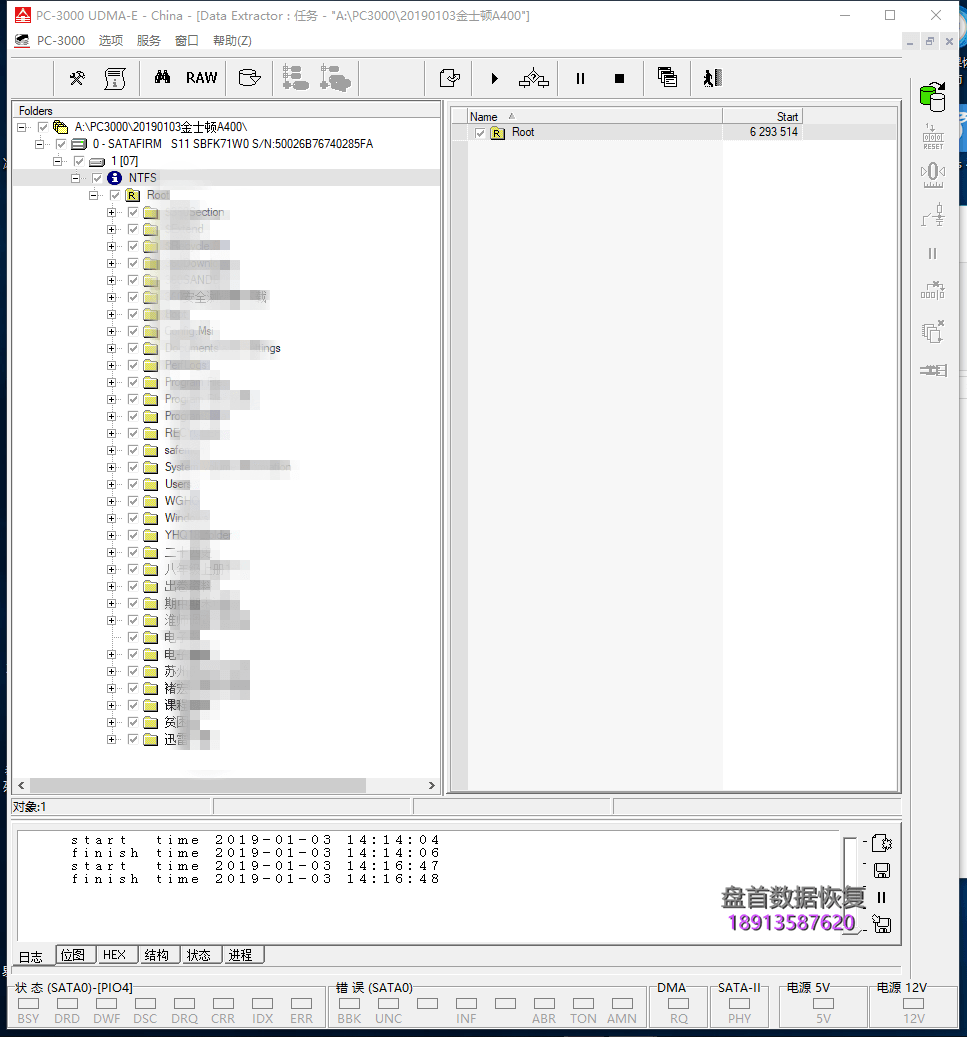Expand the WGH folder node

[x=111, y=501]
